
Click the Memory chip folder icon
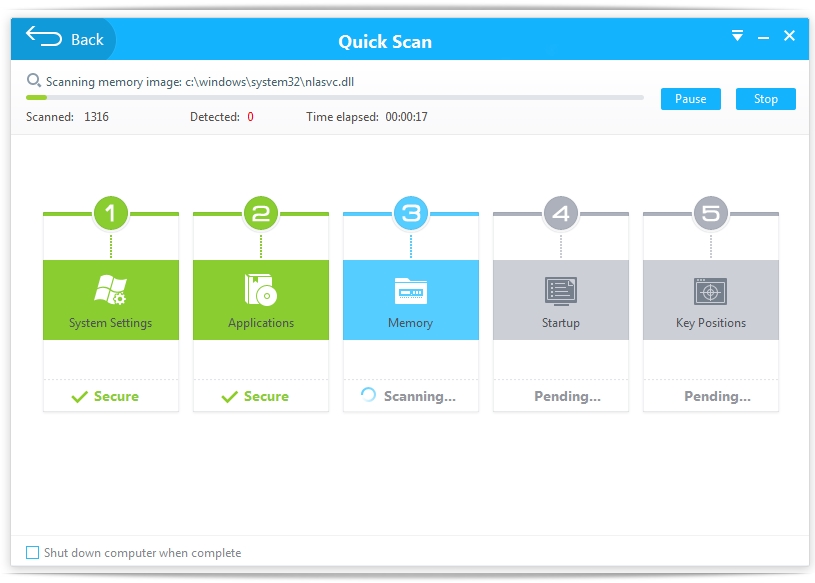pos(411,291)
